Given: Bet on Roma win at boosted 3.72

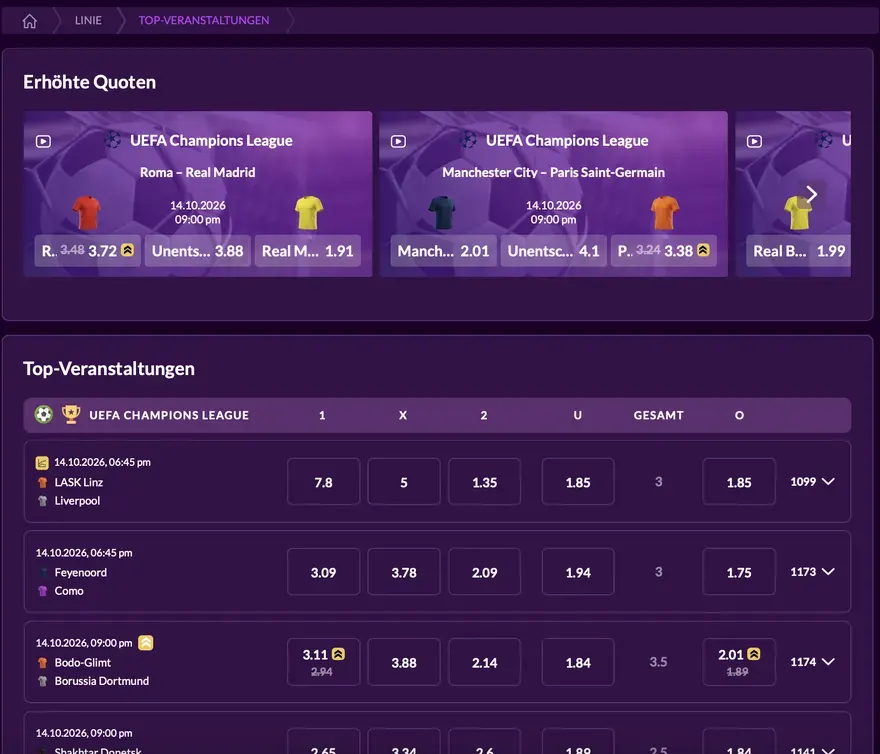Looking at the screenshot, I should (88, 250).
